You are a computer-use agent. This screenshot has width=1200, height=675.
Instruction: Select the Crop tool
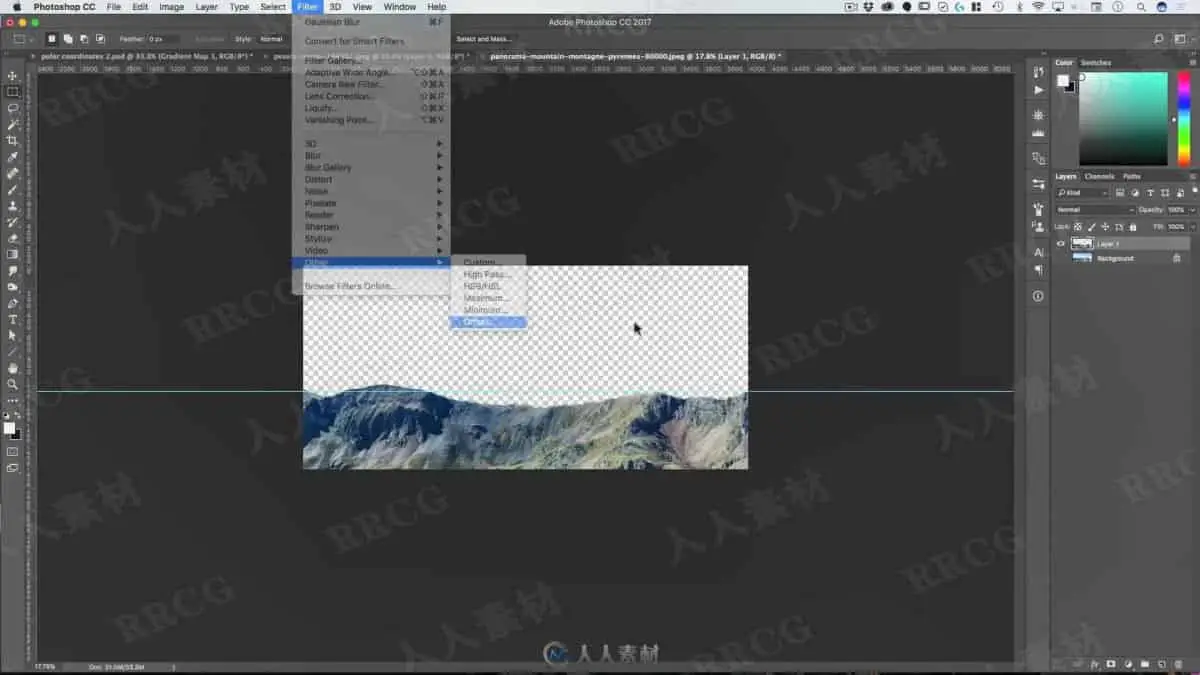pyautogui.click(x=12, y=141)
